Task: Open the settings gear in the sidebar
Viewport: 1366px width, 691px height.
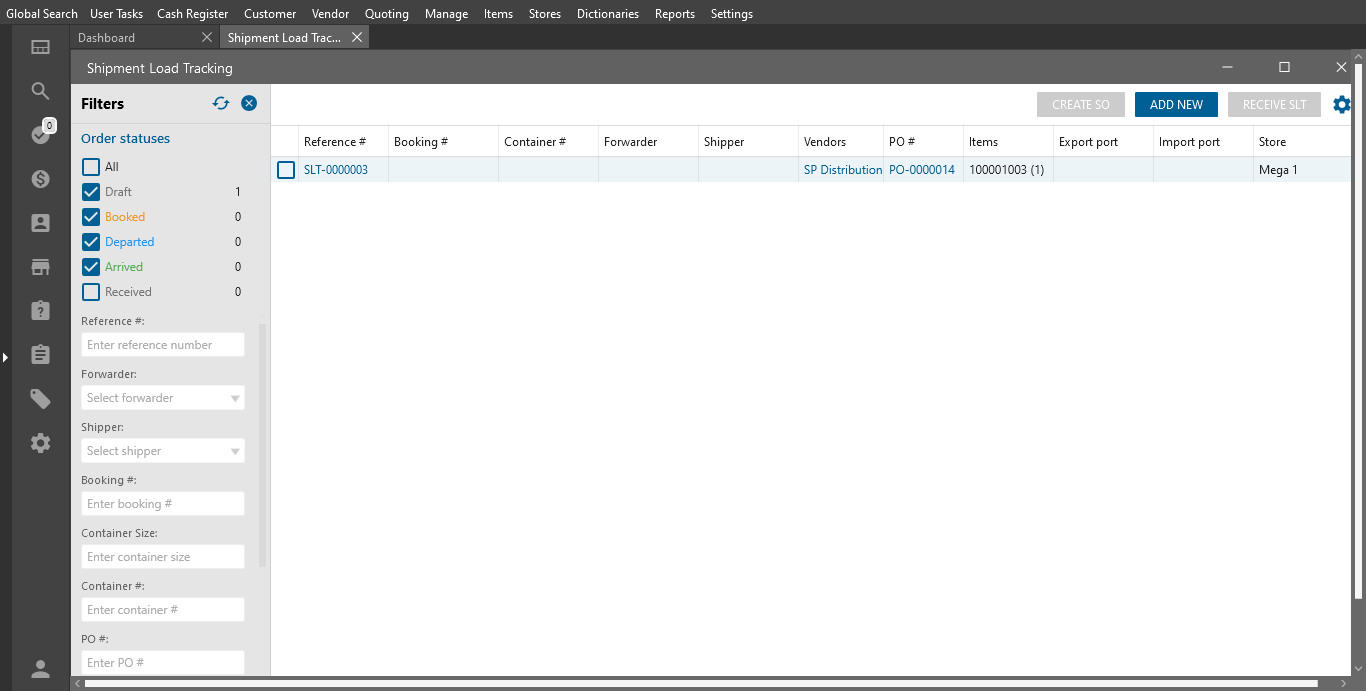Action: click(40, 443)
